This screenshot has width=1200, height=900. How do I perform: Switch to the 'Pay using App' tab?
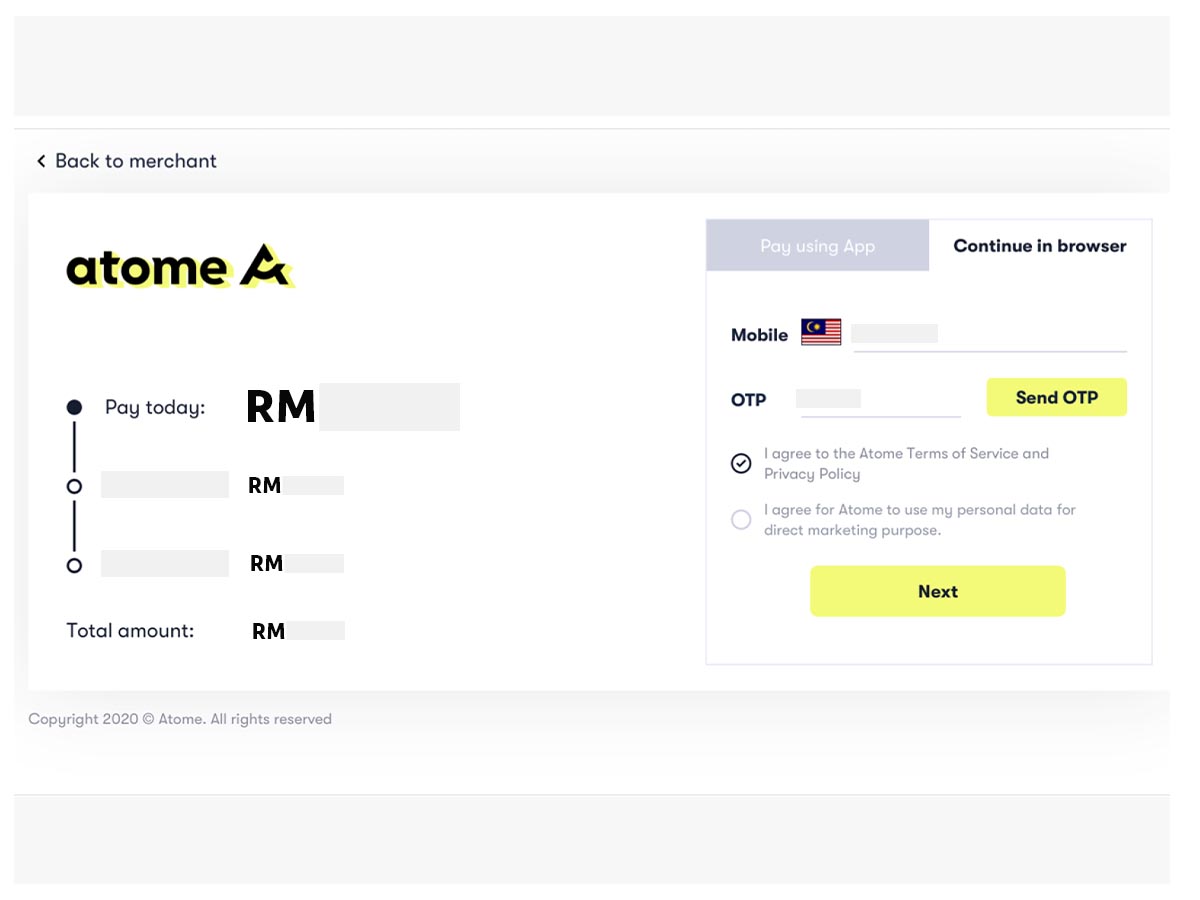817,245
